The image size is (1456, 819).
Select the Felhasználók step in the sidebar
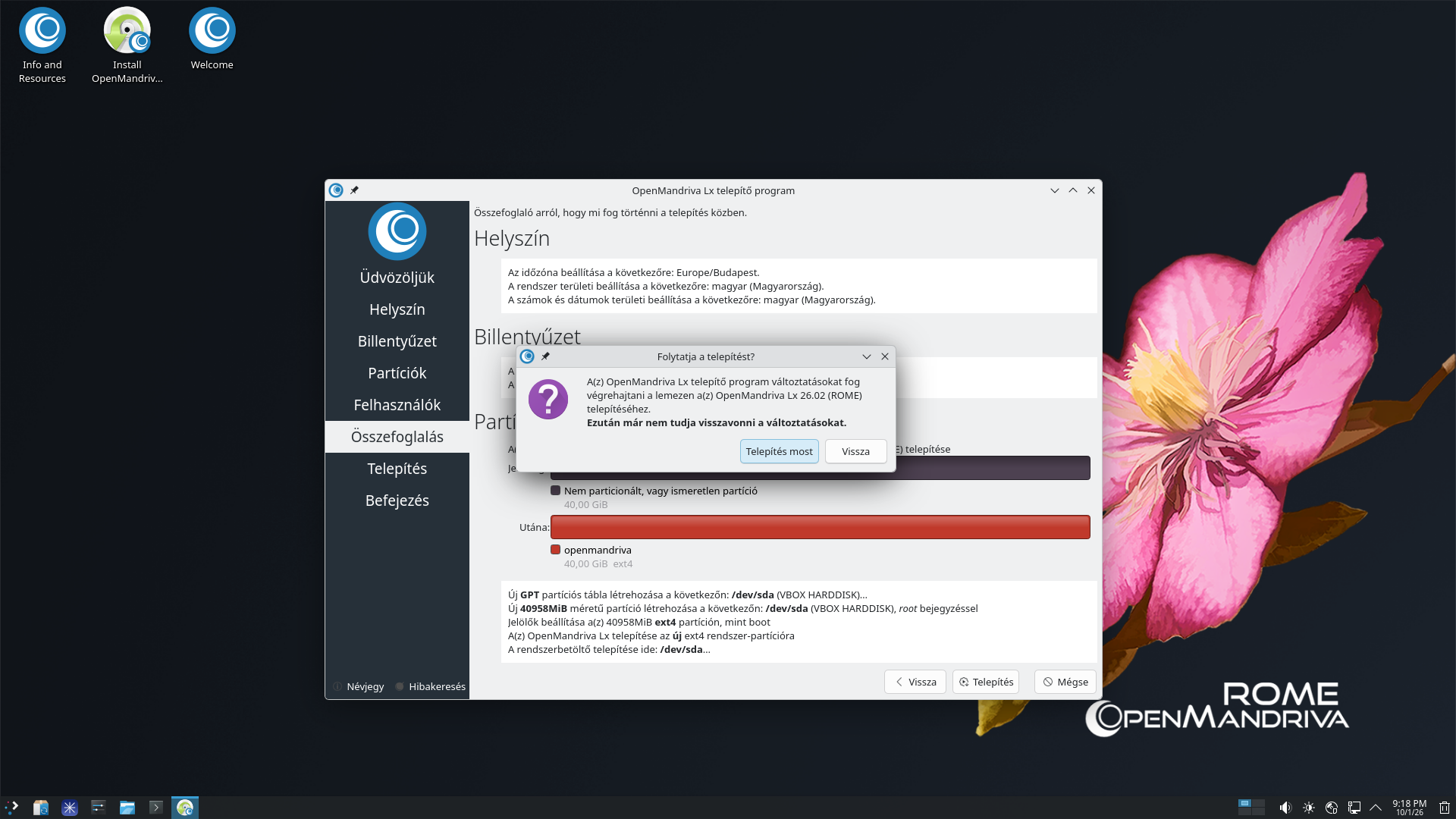click(x=397, y=405)
